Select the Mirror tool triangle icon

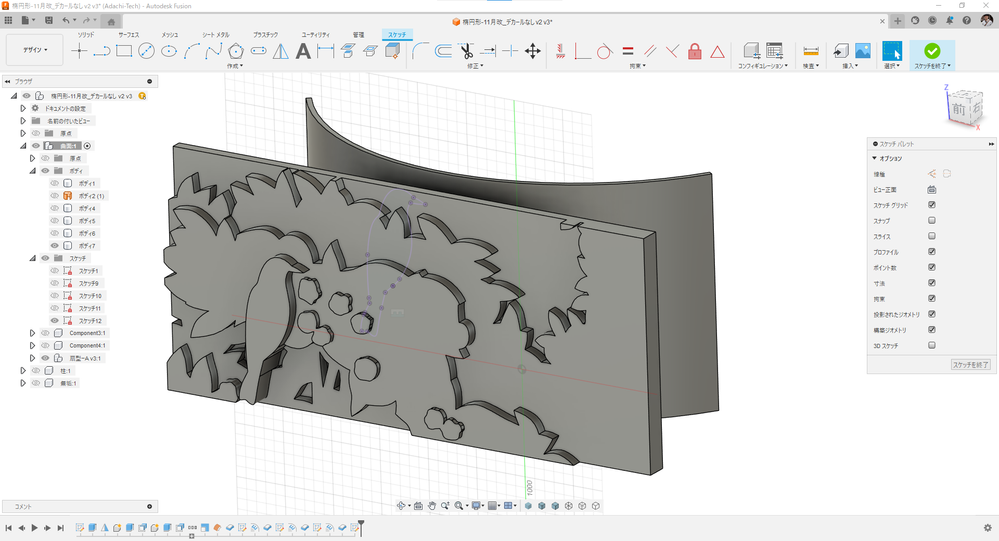pyautogui.click(x=280, y=52)
